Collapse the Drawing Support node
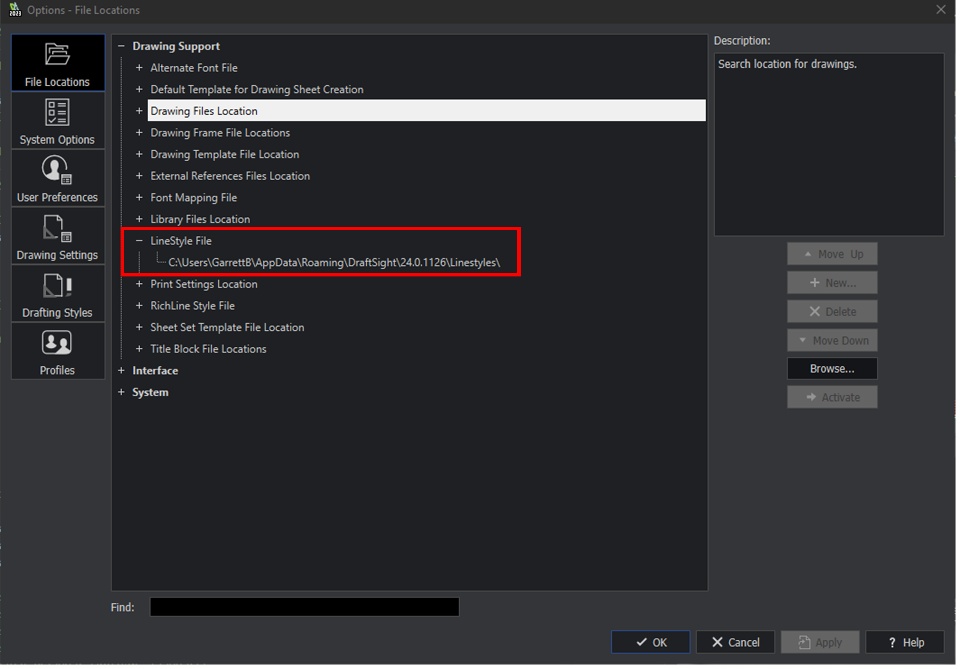The image size is (960, 669). point(121,46)
